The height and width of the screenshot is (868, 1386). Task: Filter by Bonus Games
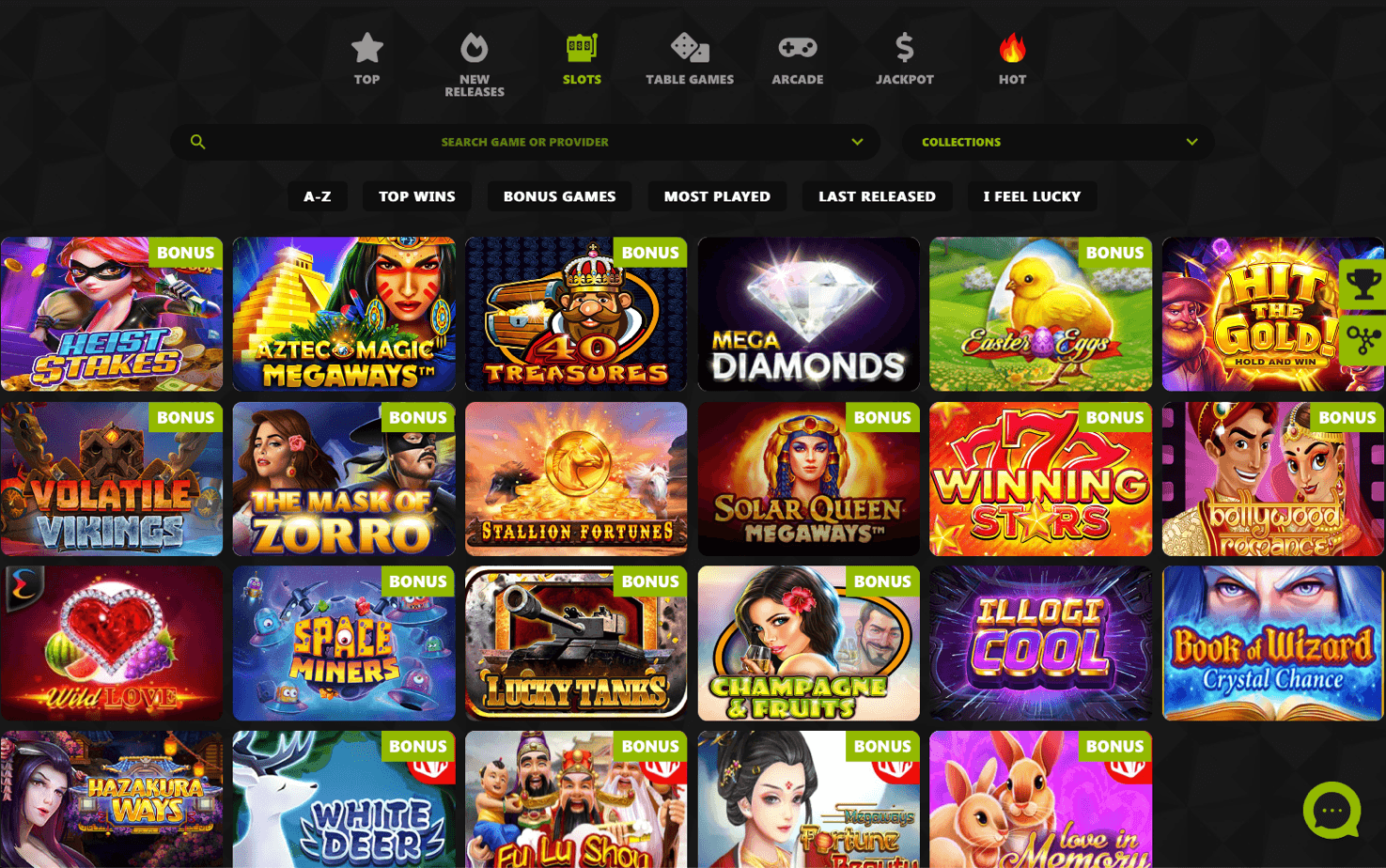click(x=559, y=196)
